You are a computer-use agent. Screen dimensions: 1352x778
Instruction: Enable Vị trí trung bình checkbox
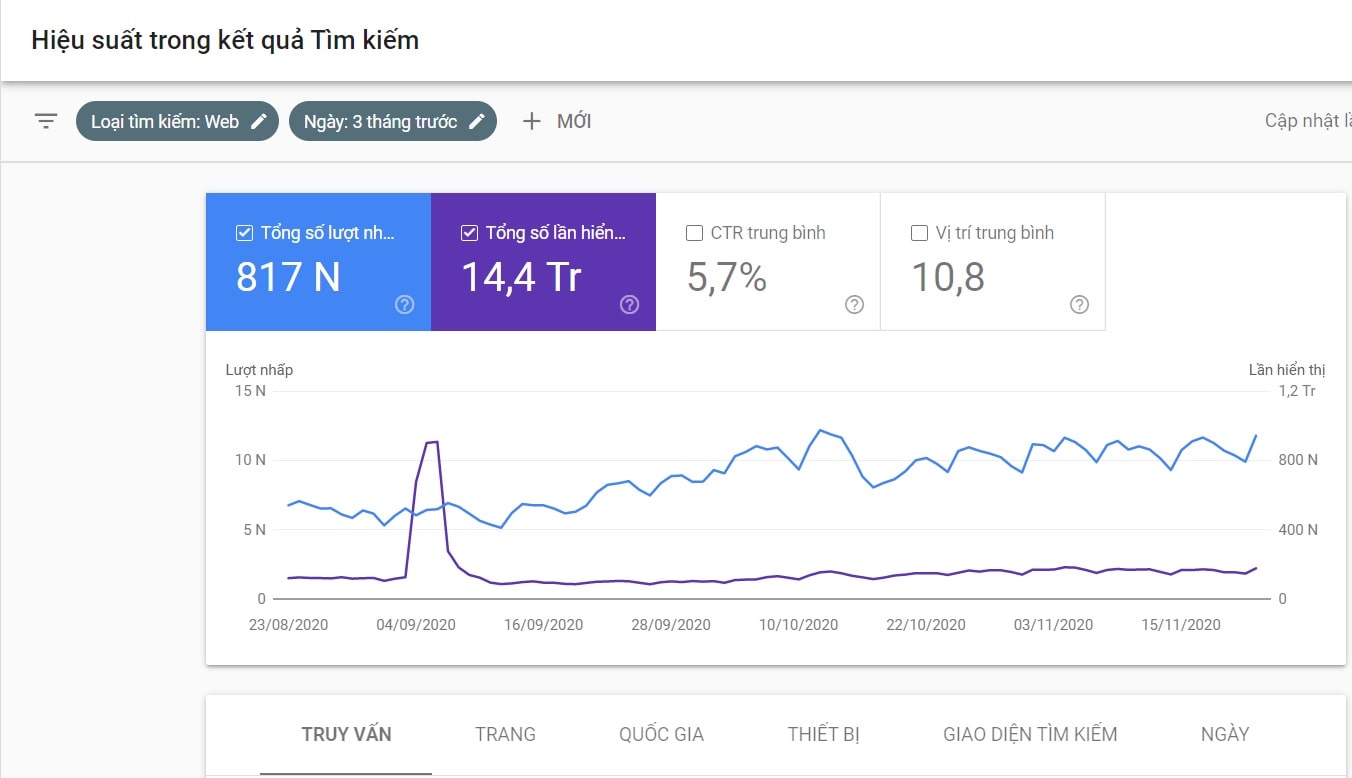pyautogui.click(x=919, y=233)
